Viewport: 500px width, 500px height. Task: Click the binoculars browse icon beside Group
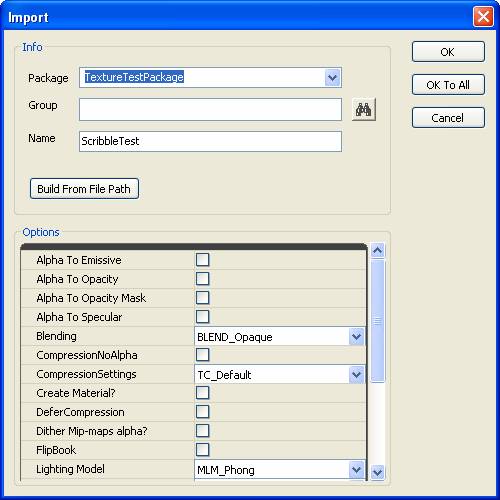(x=364, y=109)
